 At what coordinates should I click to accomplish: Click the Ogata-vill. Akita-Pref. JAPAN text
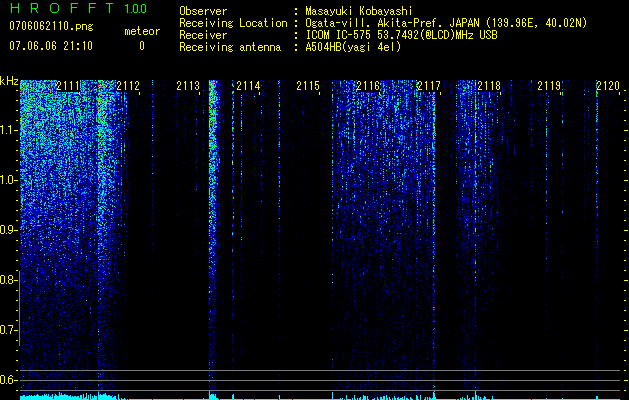[x=392, y=23]
